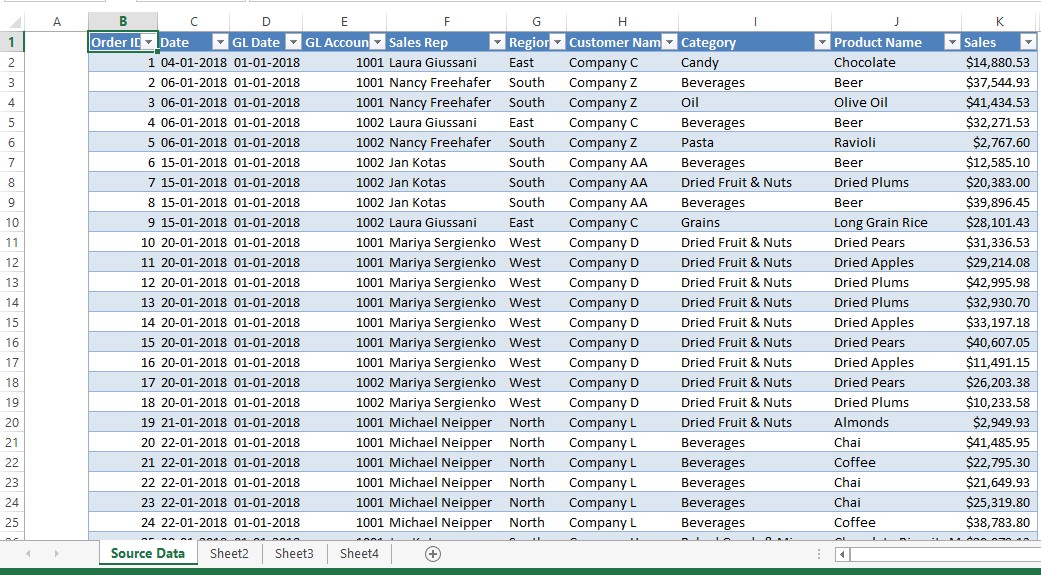Select column A header

point(56,22)
